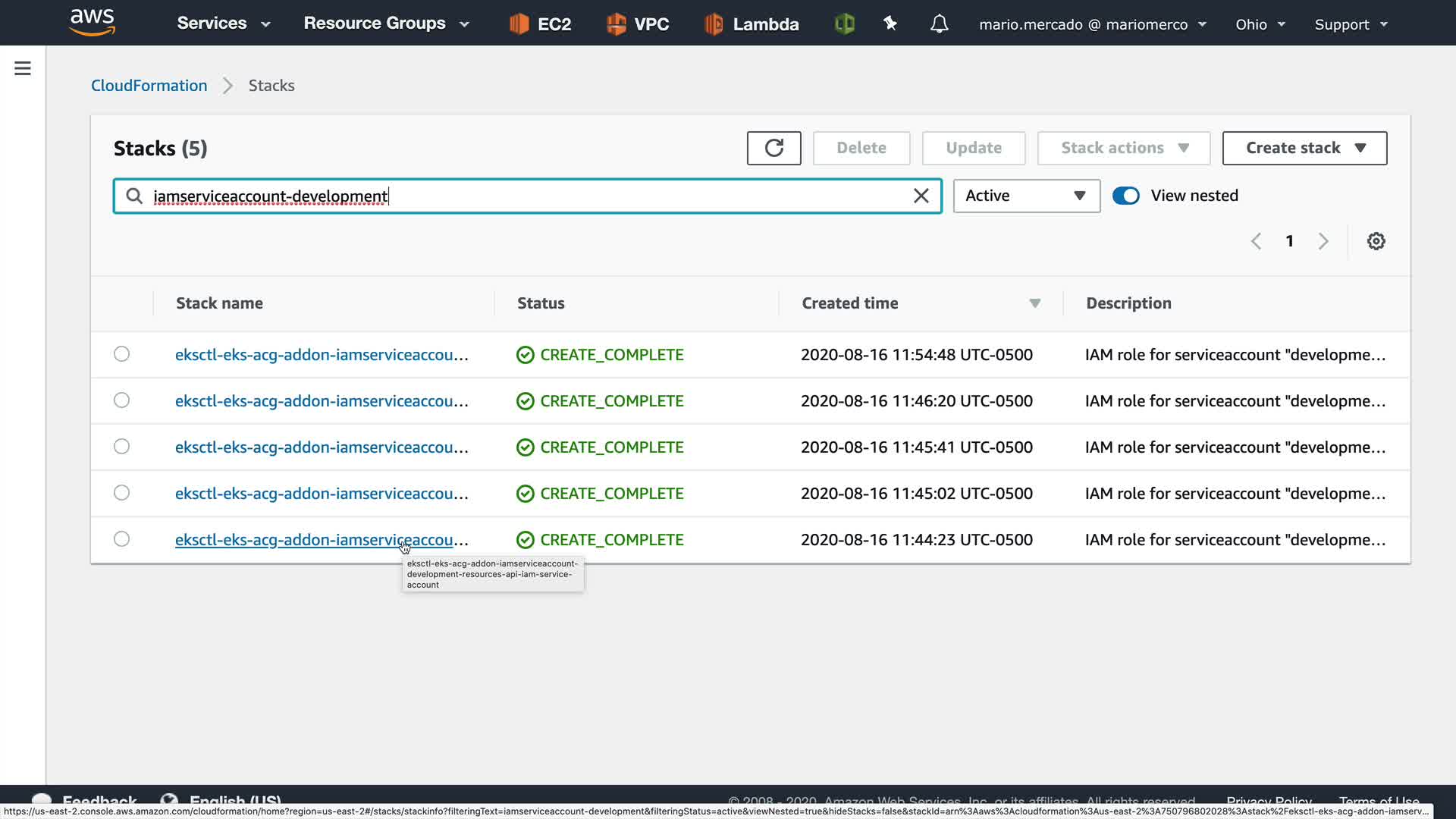
Task: Open the Active status filter dropdown
Action: [1026, 196]
